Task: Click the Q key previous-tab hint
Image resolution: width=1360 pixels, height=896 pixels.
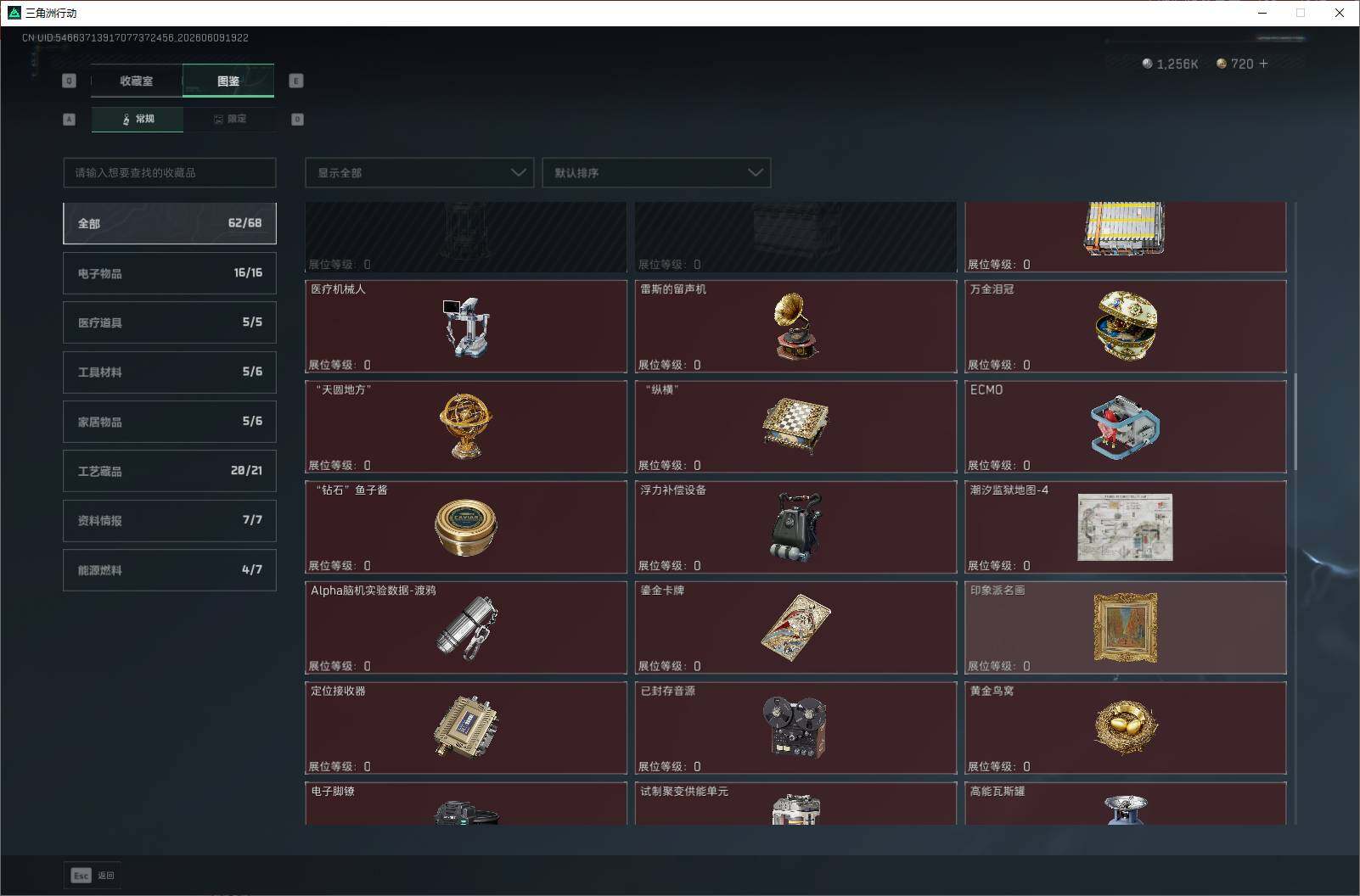Action: [70, 81]
